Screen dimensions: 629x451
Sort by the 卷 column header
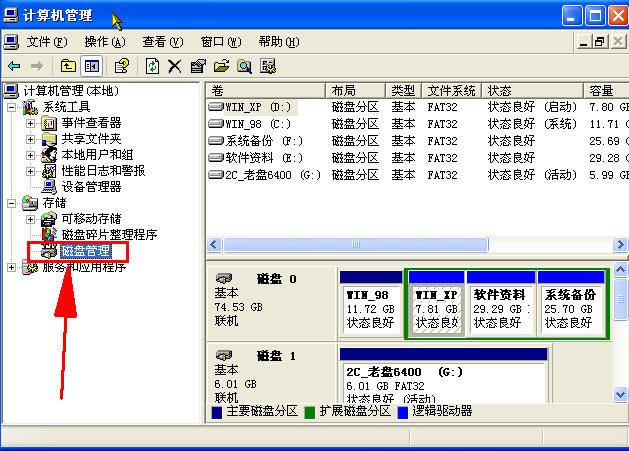click(266, 91)
